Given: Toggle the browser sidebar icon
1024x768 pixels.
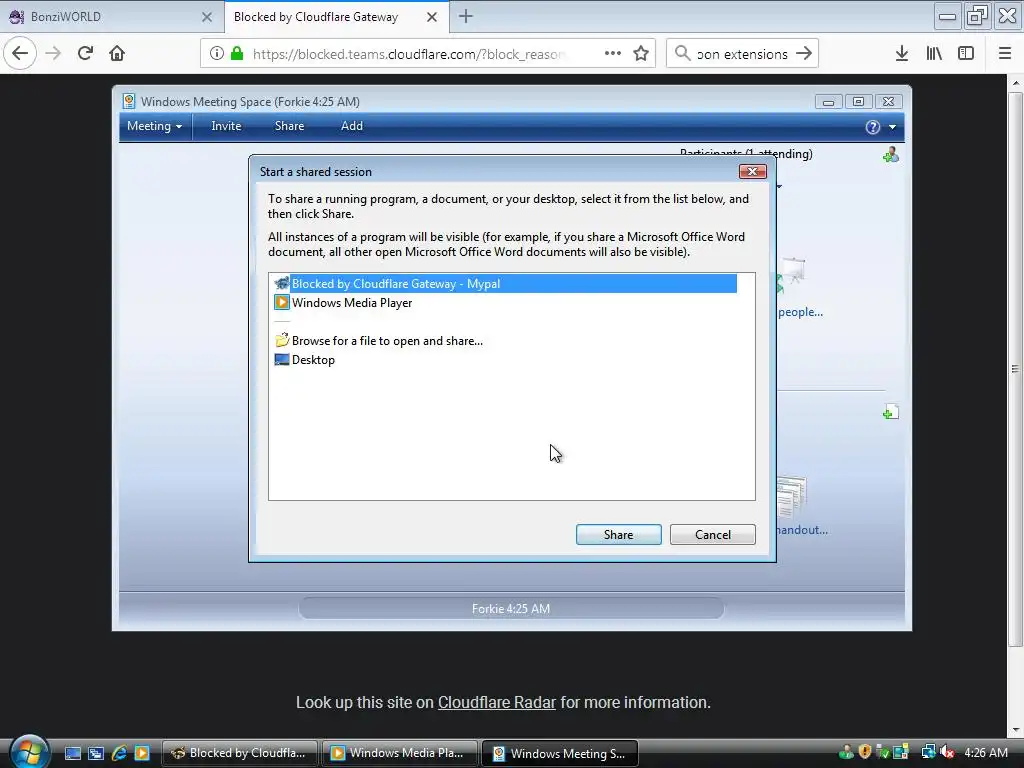Looking at the screenshot, I should pyautogui.click(x=966, y=54).
